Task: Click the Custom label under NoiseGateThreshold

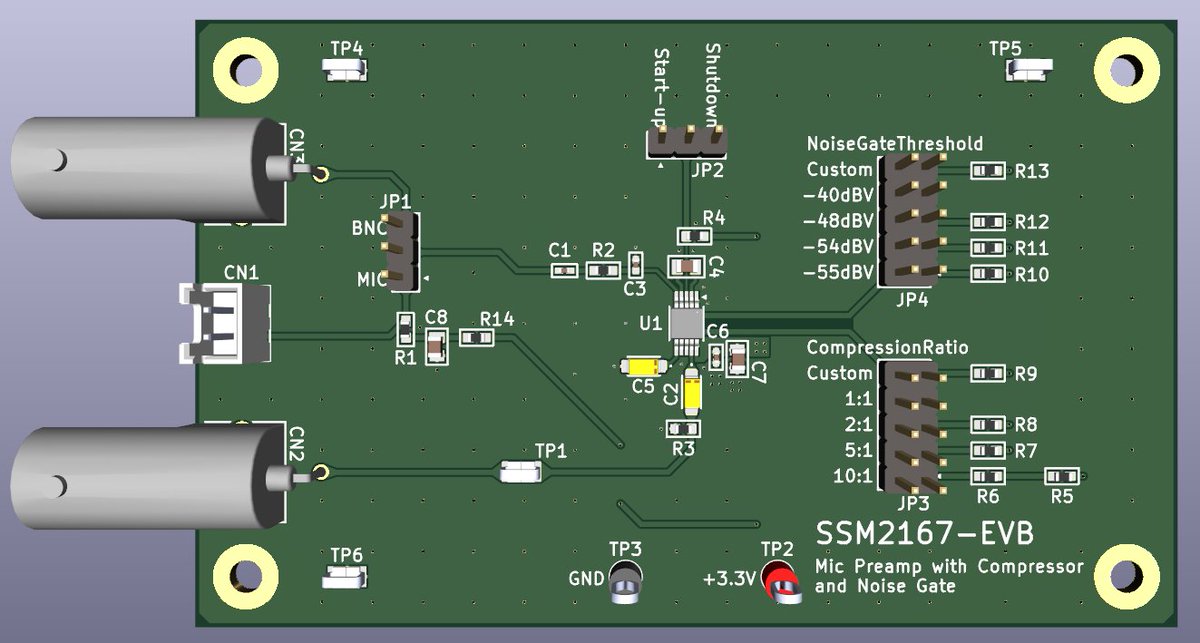Action: (840, 170)
